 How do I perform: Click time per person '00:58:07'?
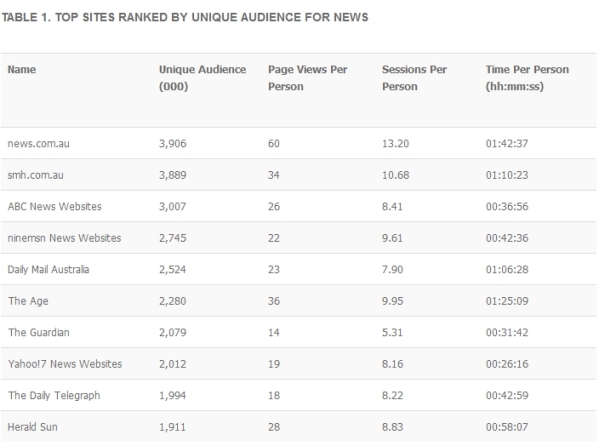tap(507, 427)
